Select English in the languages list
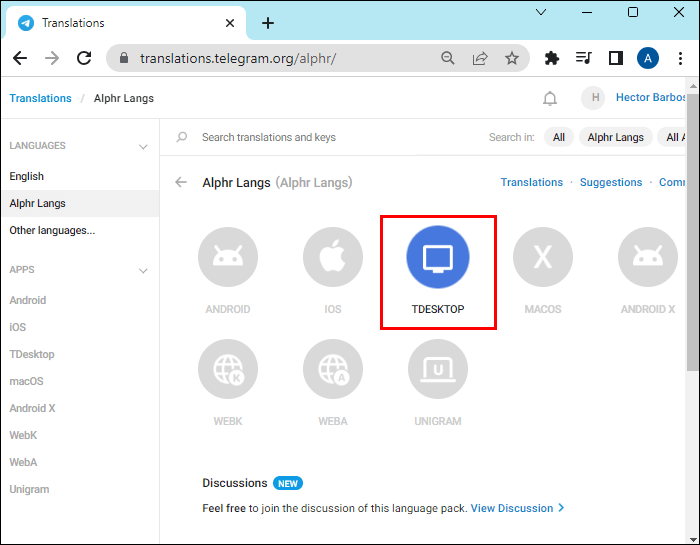The width and height of the screenshot is (700, 545). tap(27, 176)
